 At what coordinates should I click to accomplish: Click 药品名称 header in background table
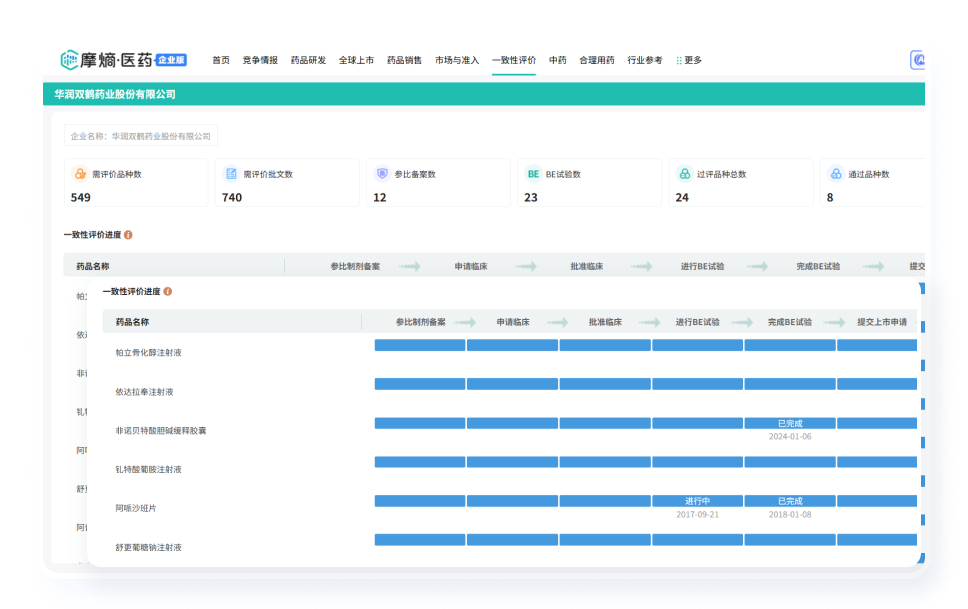point(93,266)
